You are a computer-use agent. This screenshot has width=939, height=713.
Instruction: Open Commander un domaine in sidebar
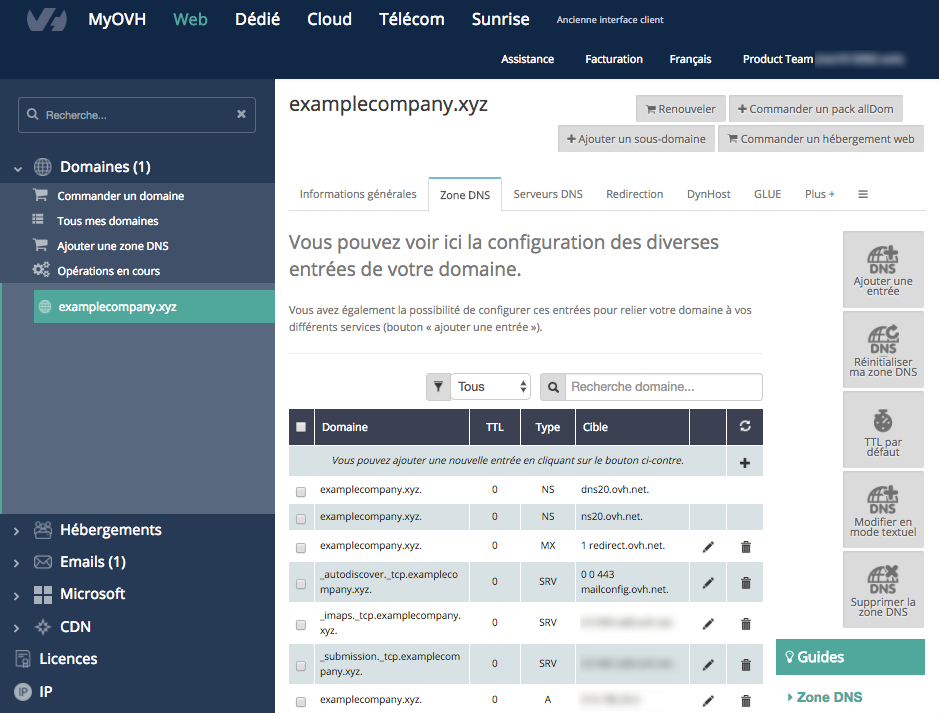120,196
